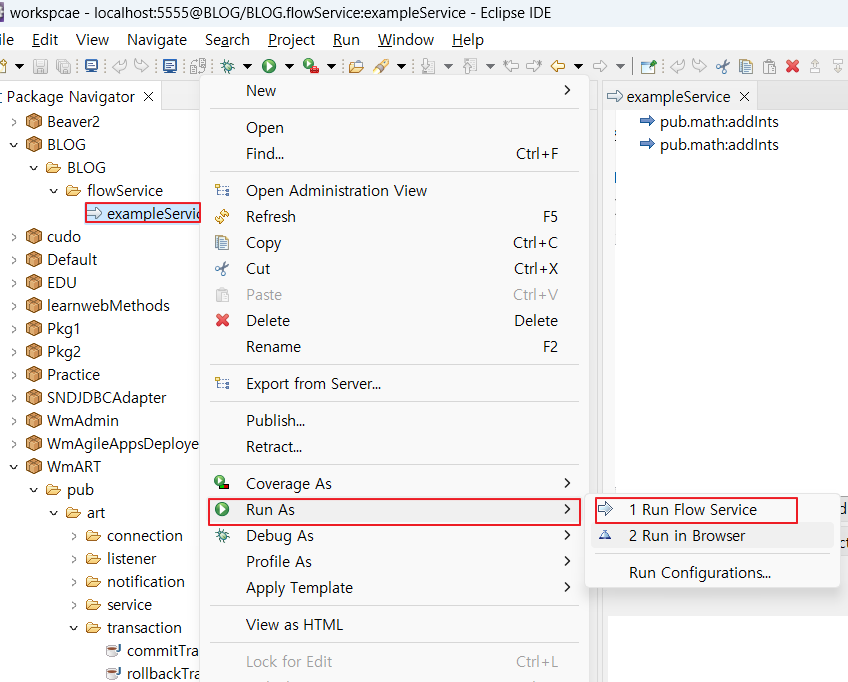The height and width of the screenshot is (682, 848).
Task: Switch to the exampleService editor tab
Action: click(x=678, y=97)
